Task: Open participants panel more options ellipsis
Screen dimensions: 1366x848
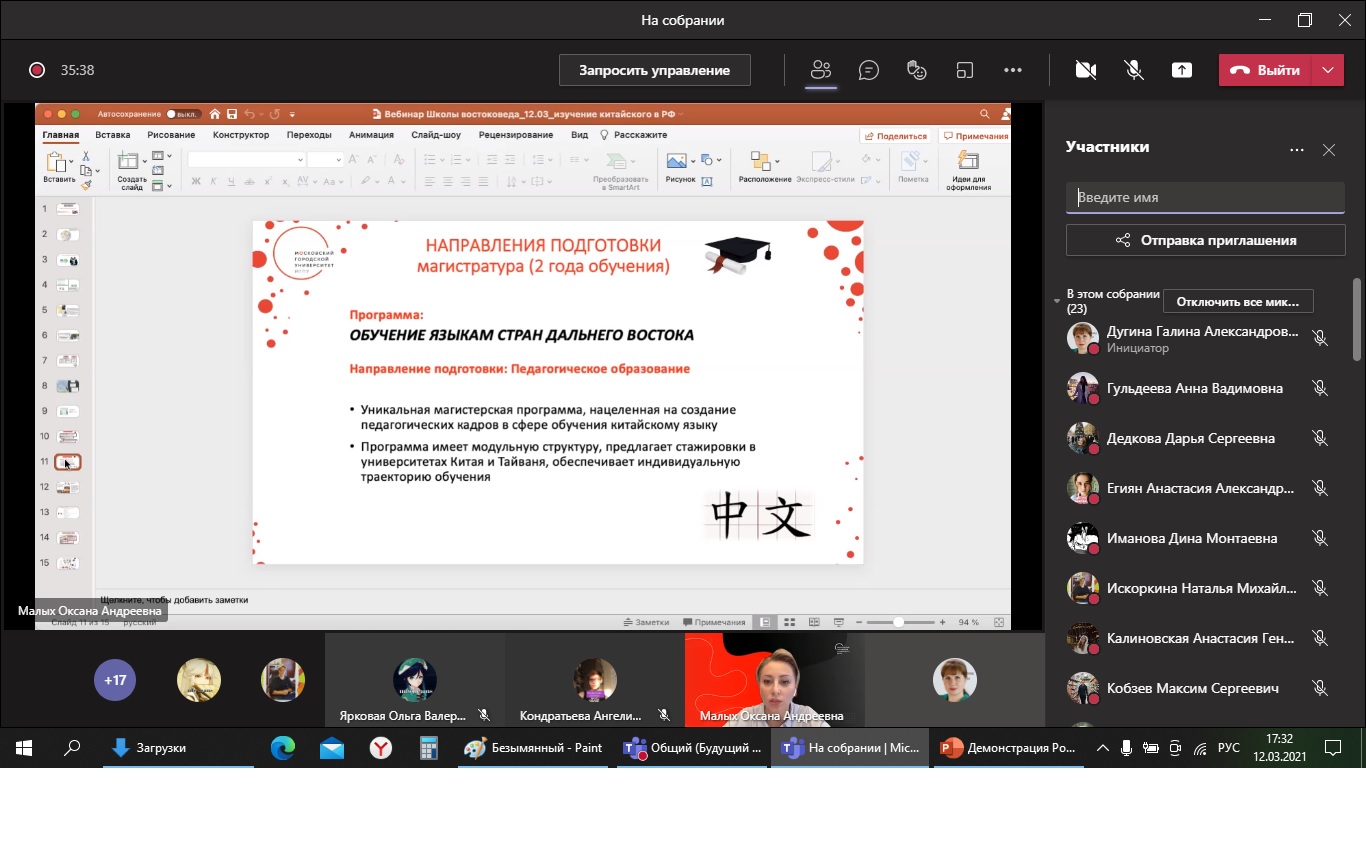Action: coord(1297,150)
